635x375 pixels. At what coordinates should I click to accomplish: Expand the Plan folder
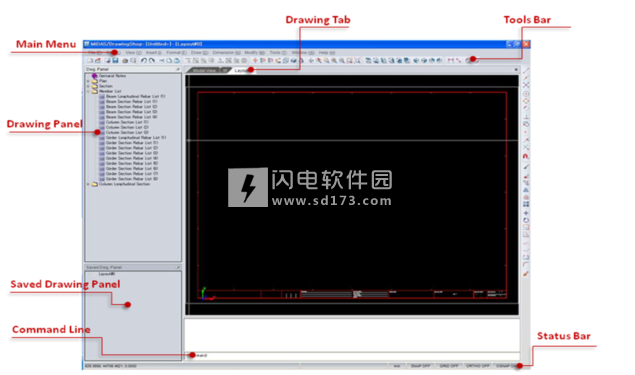pyautogui.click(x=88, y=81)
